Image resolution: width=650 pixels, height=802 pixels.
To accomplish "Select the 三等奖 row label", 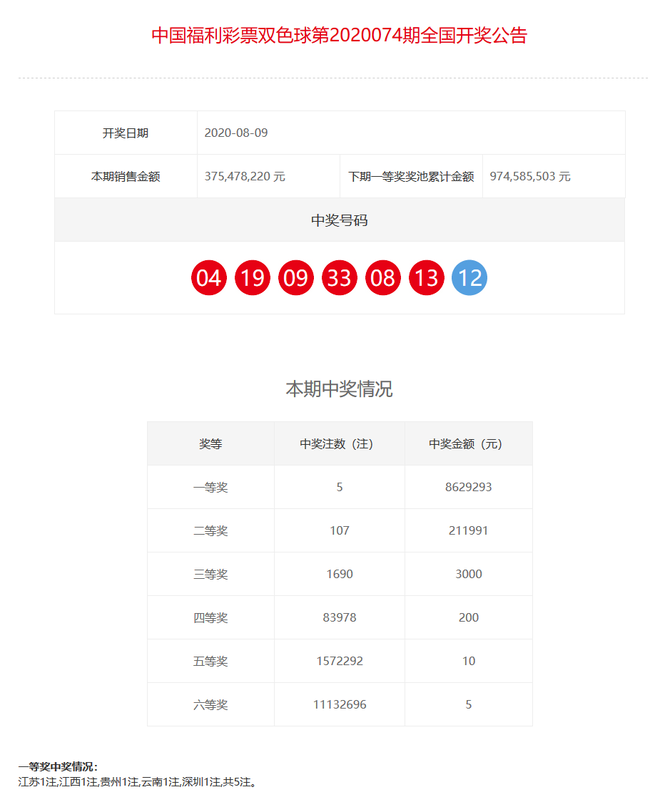I will pyautogui.click(x=211, y=574).
